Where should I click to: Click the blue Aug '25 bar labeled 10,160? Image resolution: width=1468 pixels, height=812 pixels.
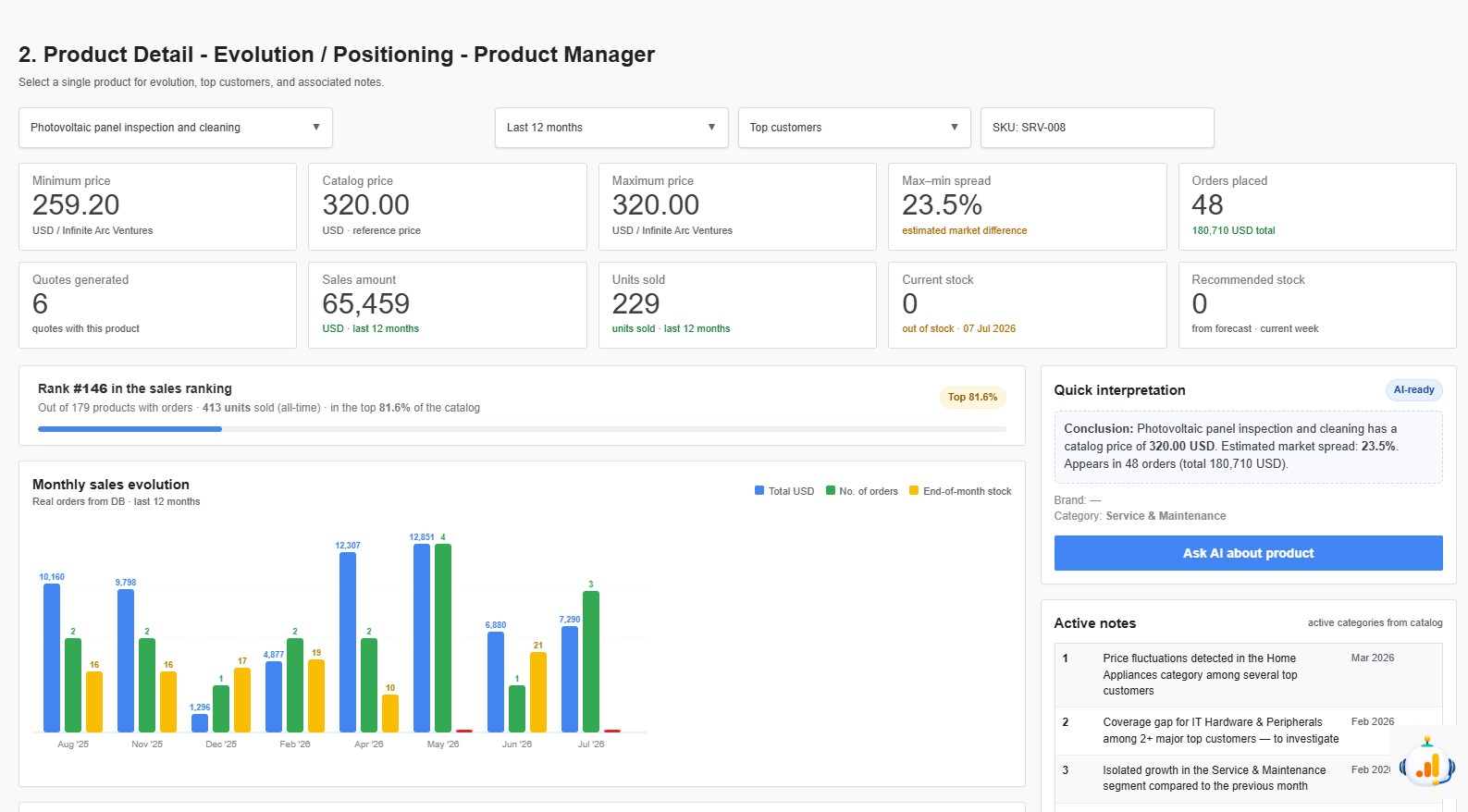pyautogui.click(x=52, y=658)
